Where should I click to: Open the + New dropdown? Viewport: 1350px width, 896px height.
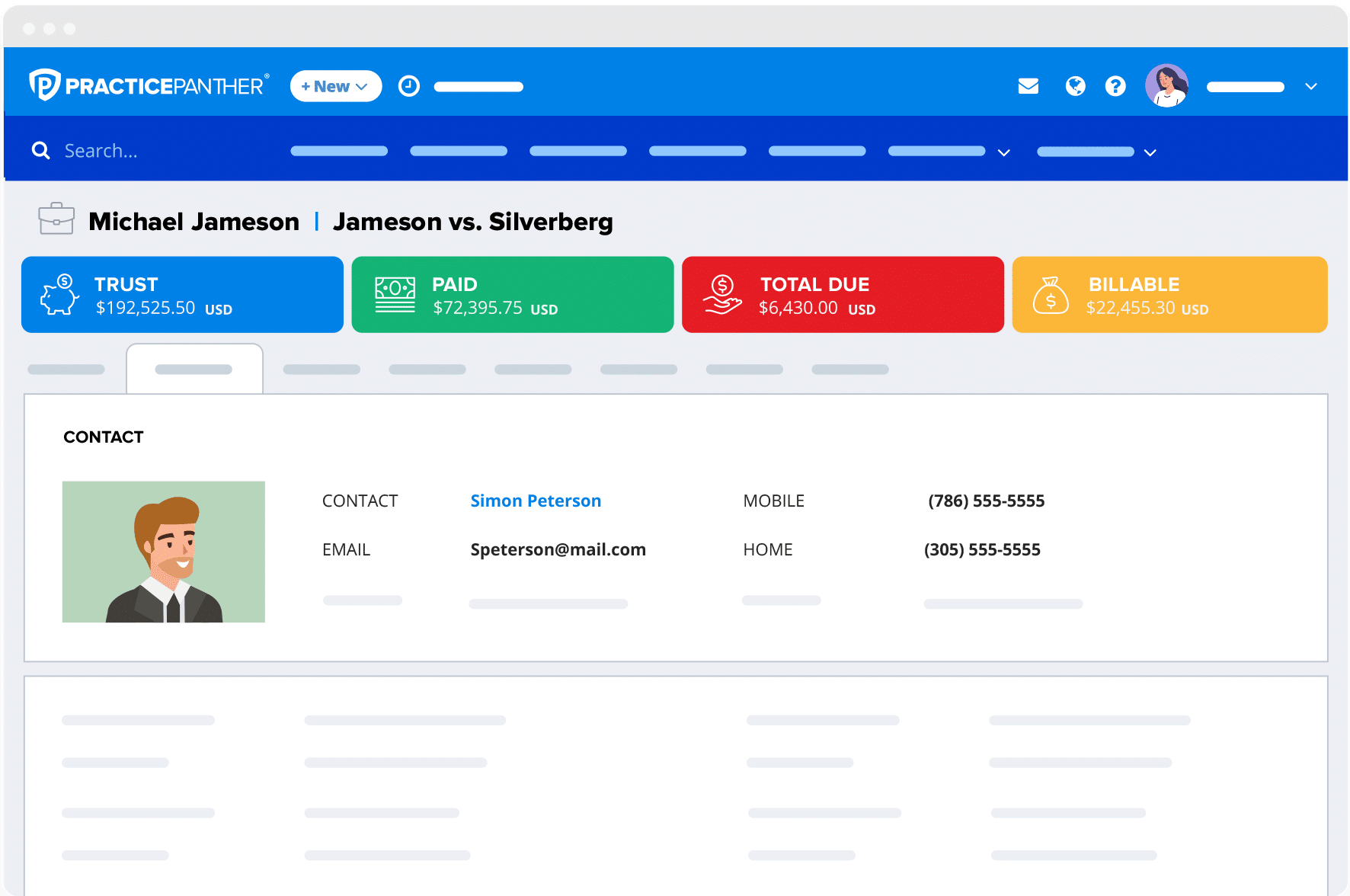pyautogui.click(x=335, y=86)
